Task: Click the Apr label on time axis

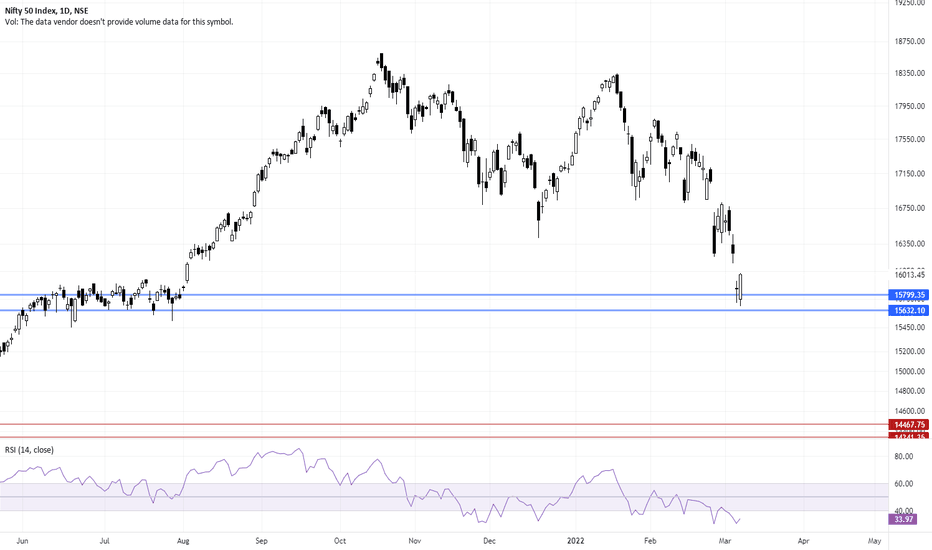Action: tap(804, 541)
